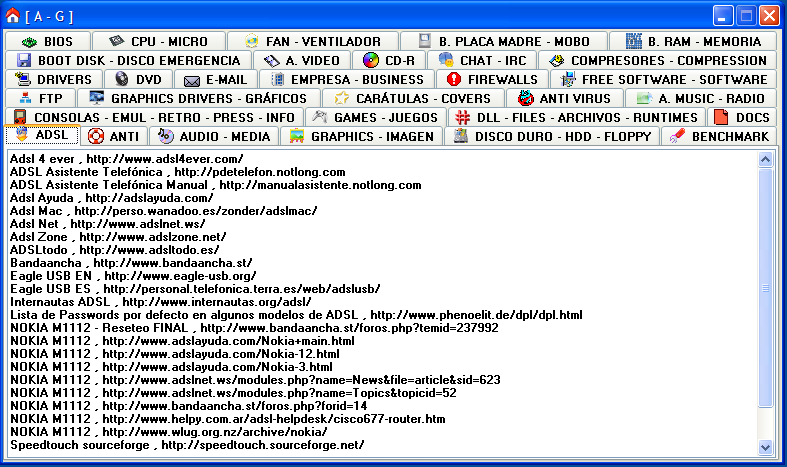Click the ANTI VIRUS icon
Screen dimensions: 787x467
coord(526,98)
